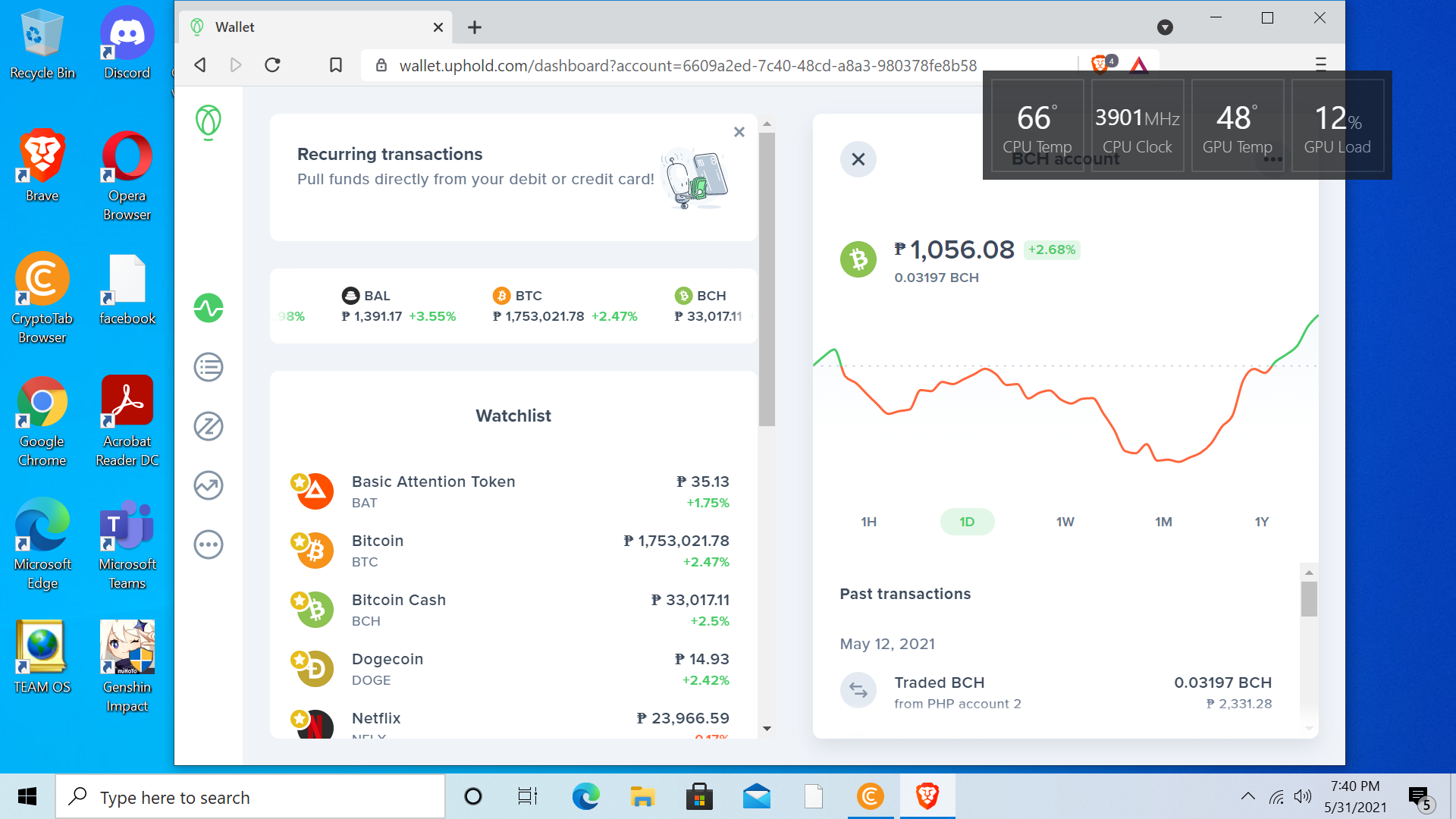Select the 1W chart range
Viewport: 1456px width, 819px height.
pyautogui.click(x=1065, y=522)
